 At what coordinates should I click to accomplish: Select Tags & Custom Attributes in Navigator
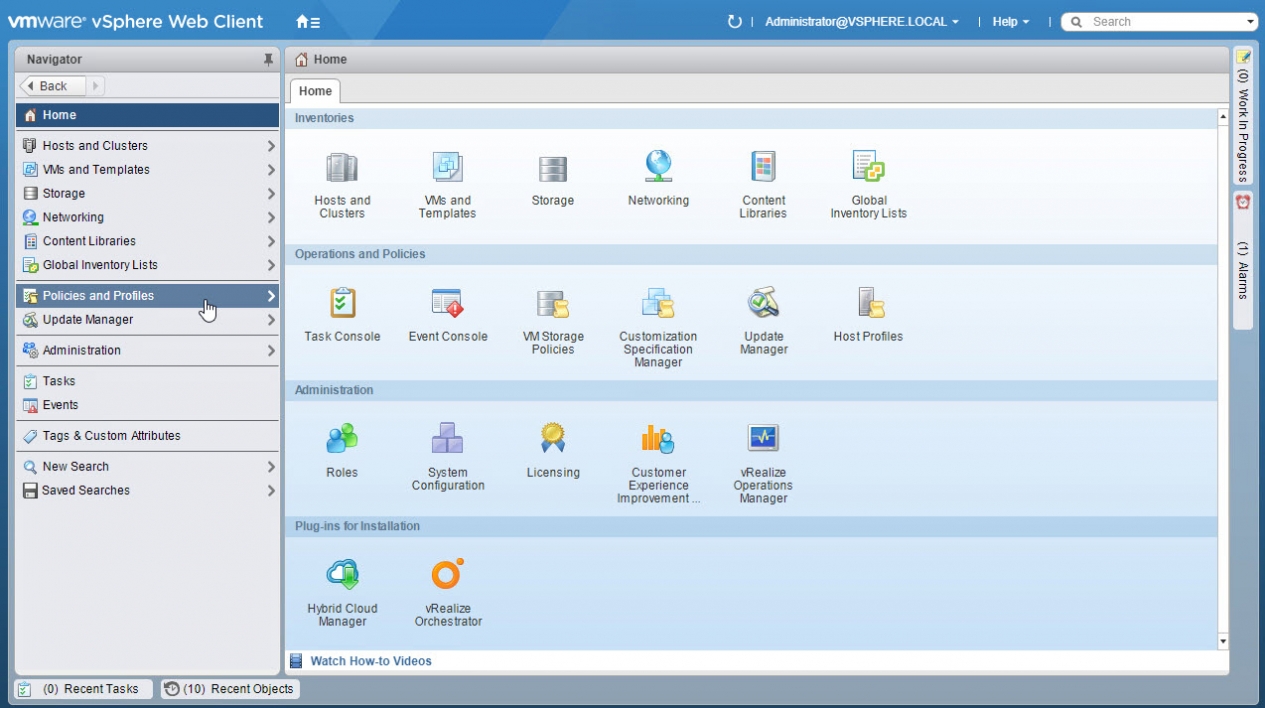click(111, 436)
